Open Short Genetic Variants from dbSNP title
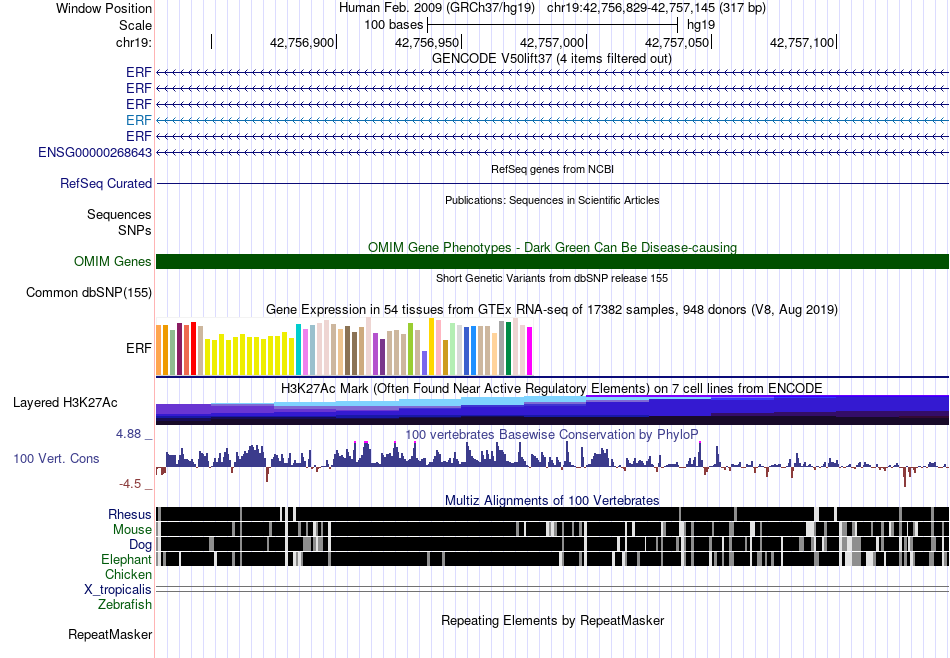The width and height of the screenshot is (950, 658). click(552, 278)
